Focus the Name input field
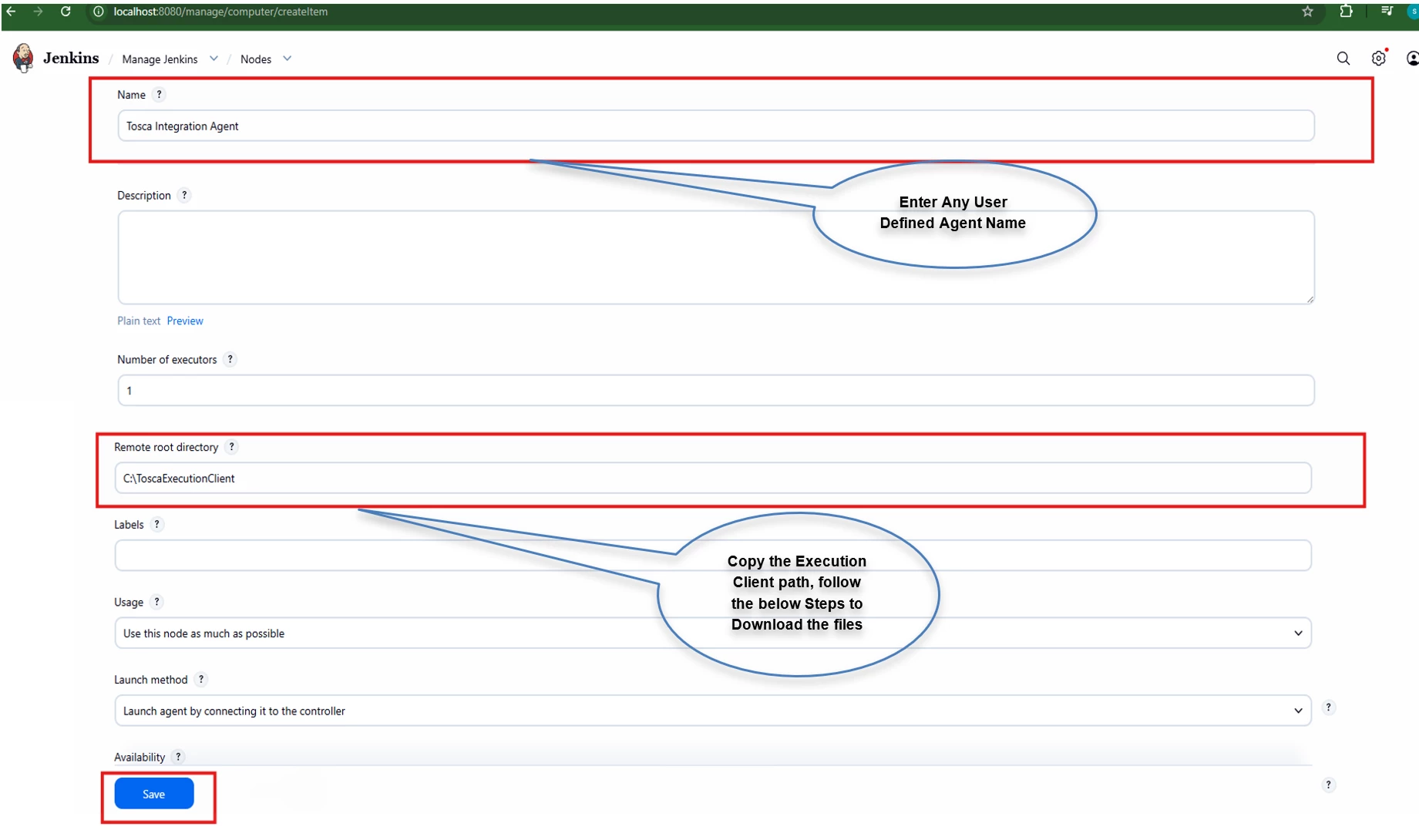This screenshot has width=1419, height=840. [716, 126]
